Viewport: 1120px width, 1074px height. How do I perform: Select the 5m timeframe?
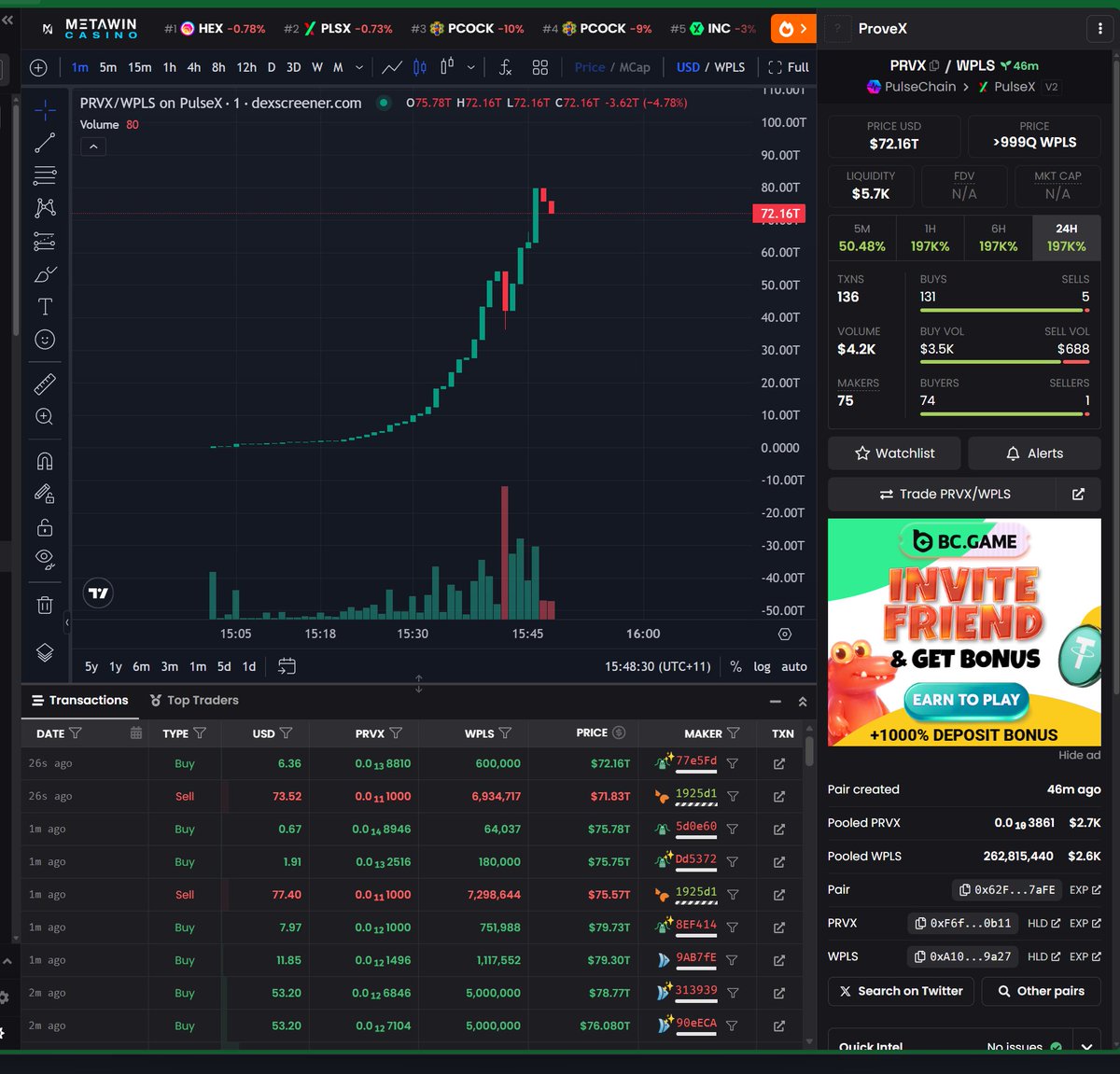108,67
